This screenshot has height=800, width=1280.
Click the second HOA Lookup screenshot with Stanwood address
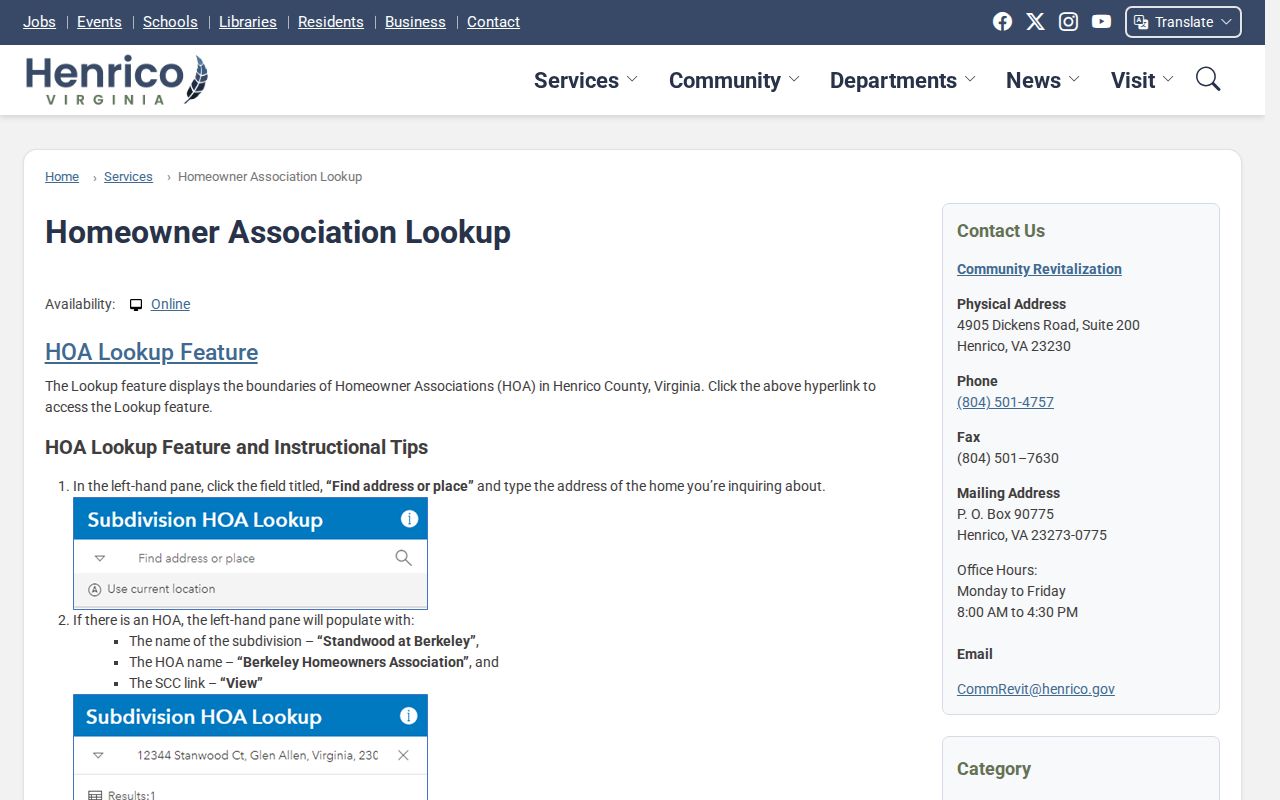click(x=250, y=747)
